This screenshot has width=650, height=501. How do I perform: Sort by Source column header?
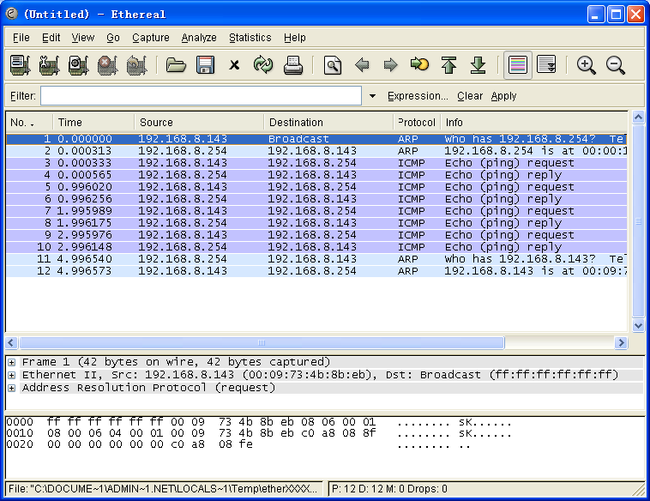199,123
